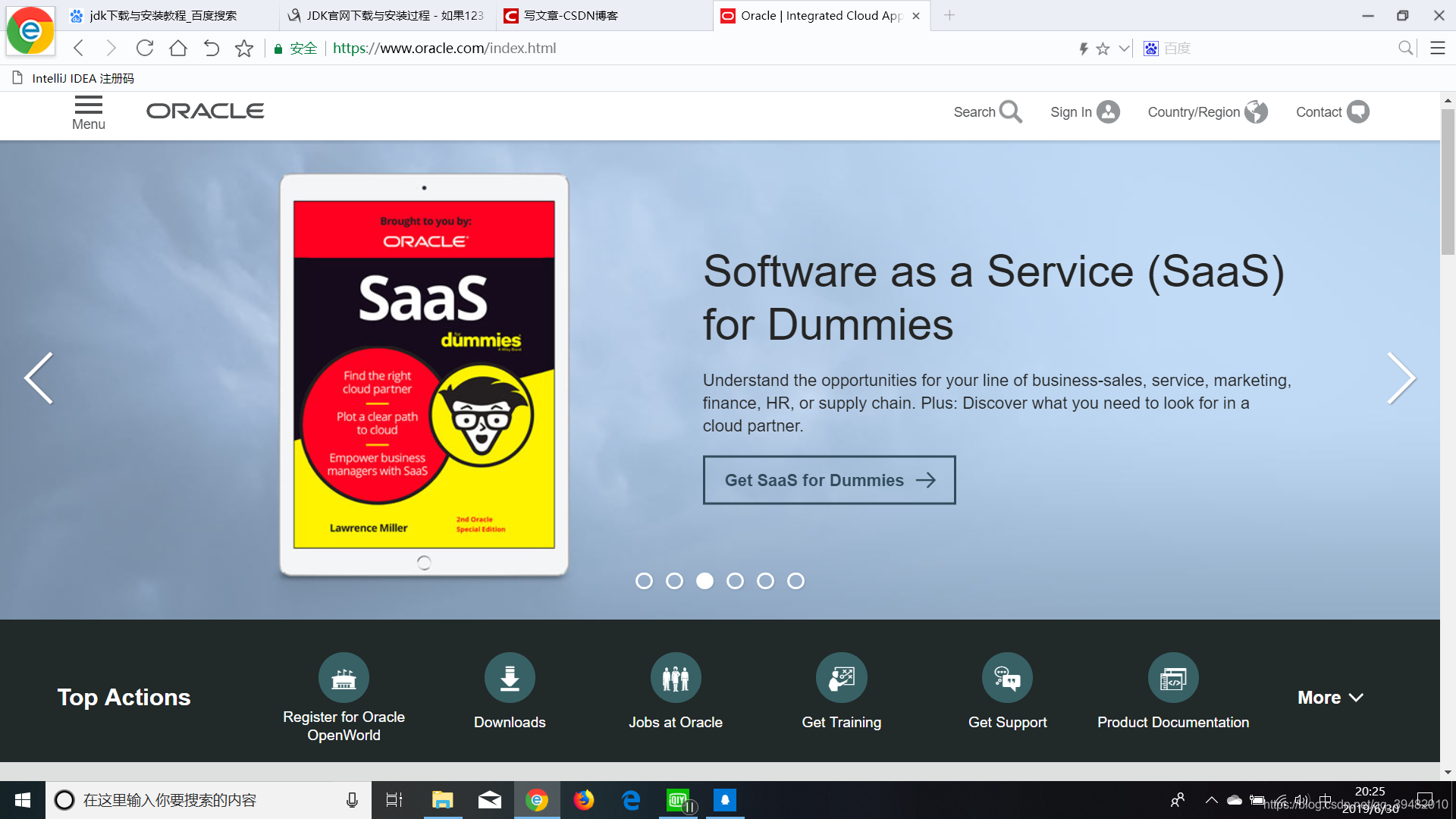1456x819 pixels.
Task: Click Register for Oracle OpenWorld icon
Action: (x=344, y=677)
